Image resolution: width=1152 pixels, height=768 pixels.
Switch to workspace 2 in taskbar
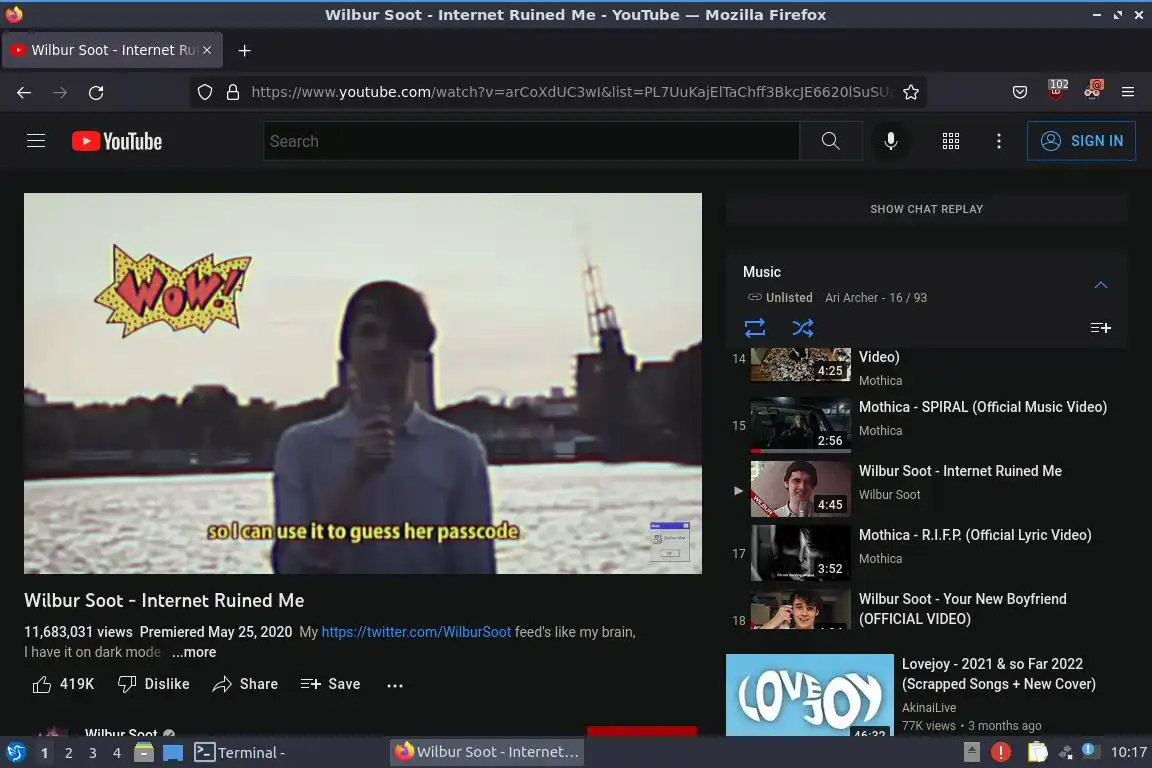[x=68, y=753]
